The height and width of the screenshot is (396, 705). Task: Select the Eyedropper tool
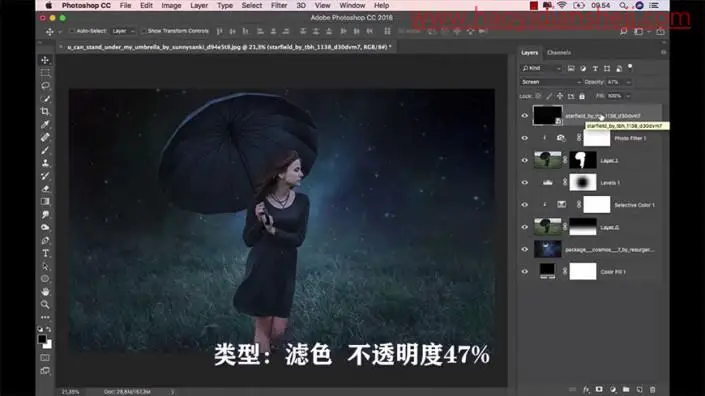point(45,125)
